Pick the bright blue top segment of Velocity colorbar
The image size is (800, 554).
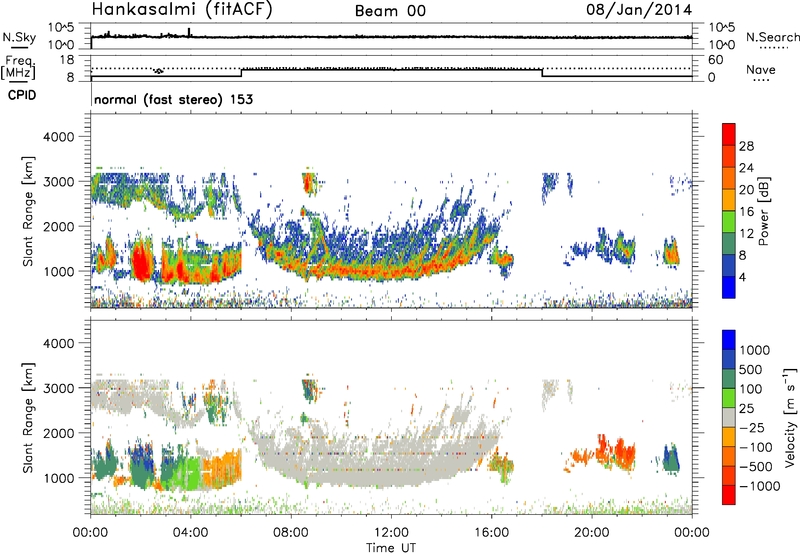[729, 340]
